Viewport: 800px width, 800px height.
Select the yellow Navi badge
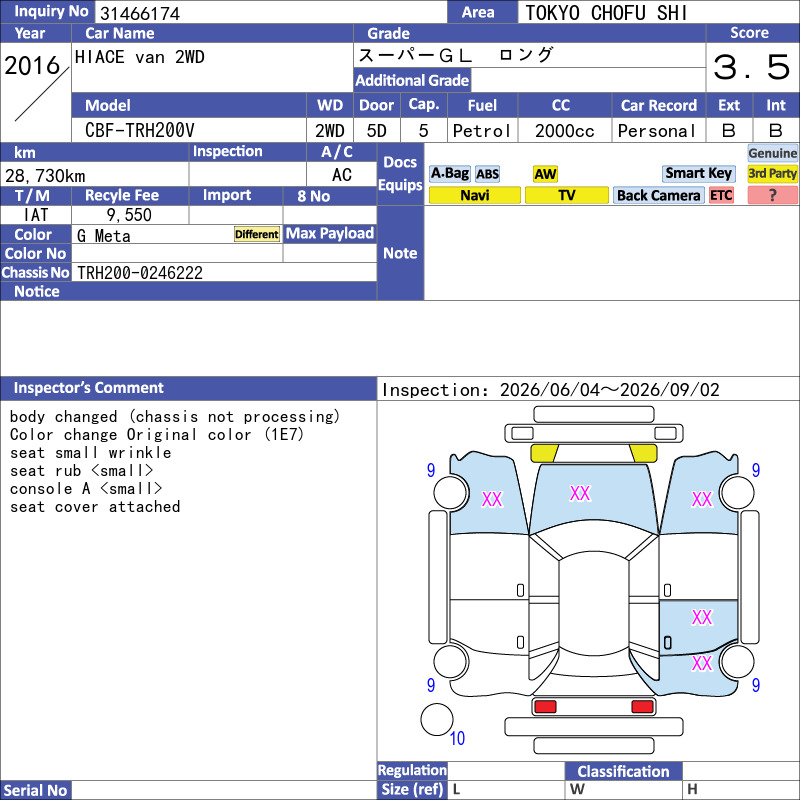474,195
